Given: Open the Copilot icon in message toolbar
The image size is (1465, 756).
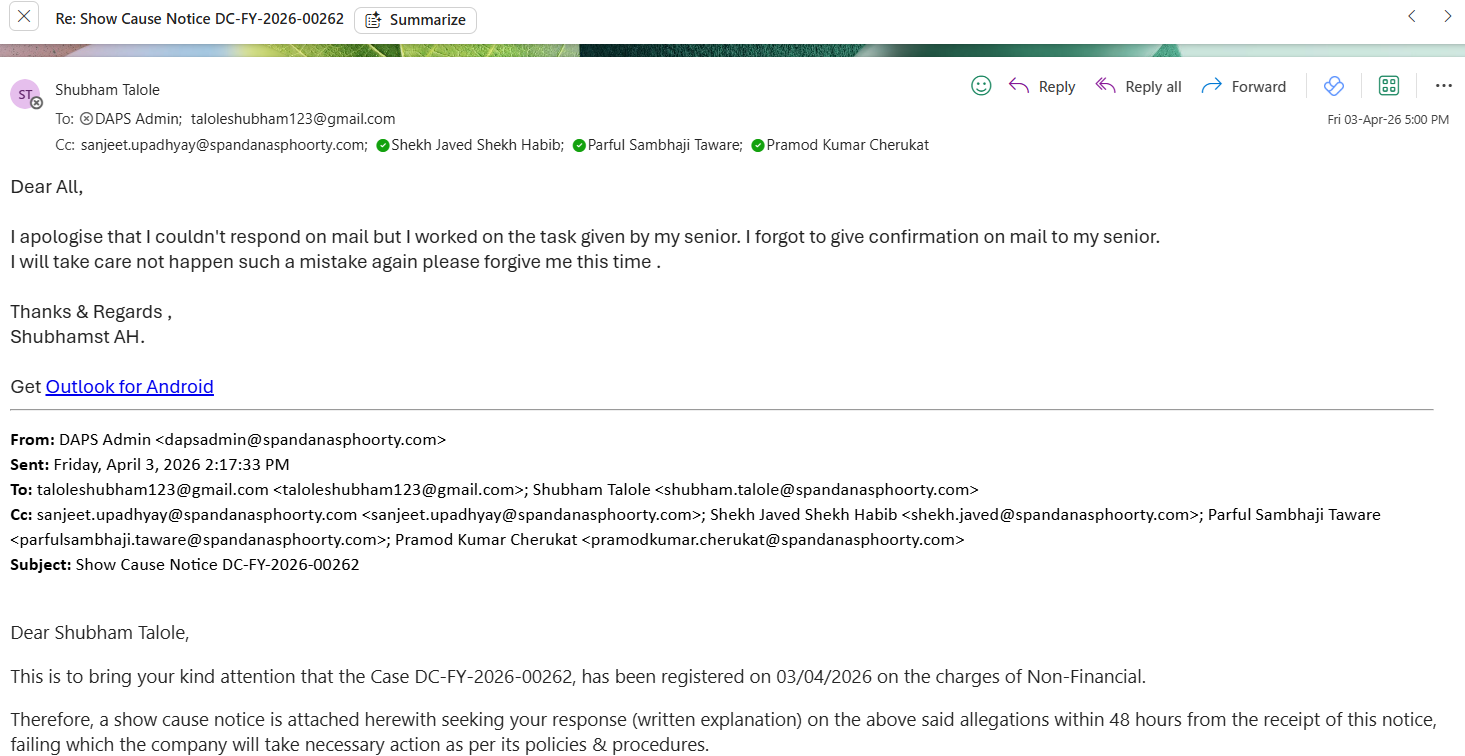Looking at the screenshot, I should click(x=1333, y=86).
